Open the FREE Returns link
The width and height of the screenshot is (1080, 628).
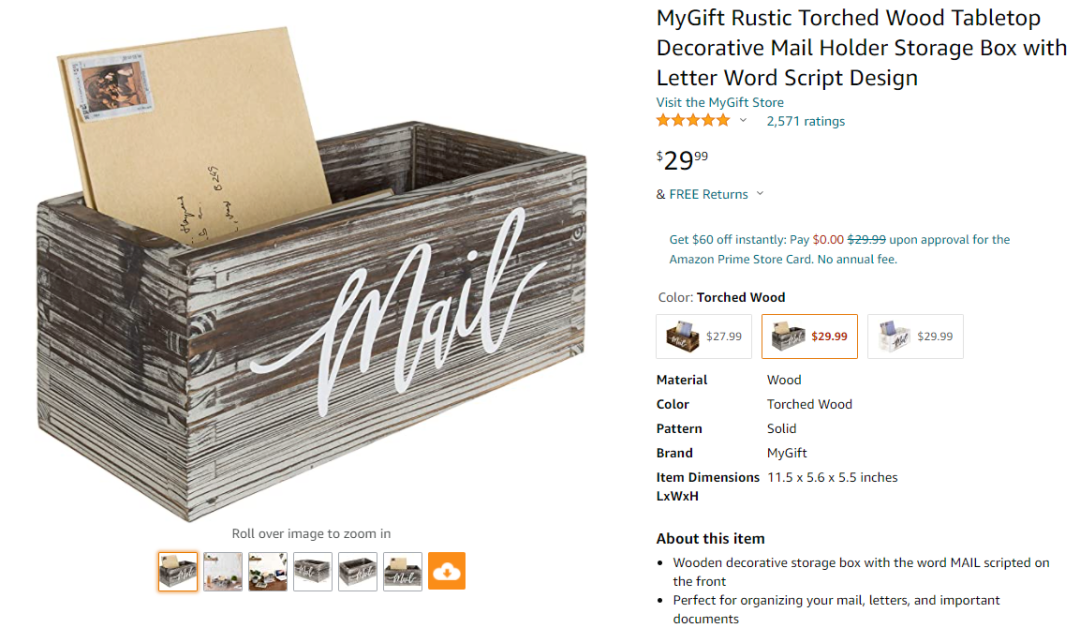[708, 194]
